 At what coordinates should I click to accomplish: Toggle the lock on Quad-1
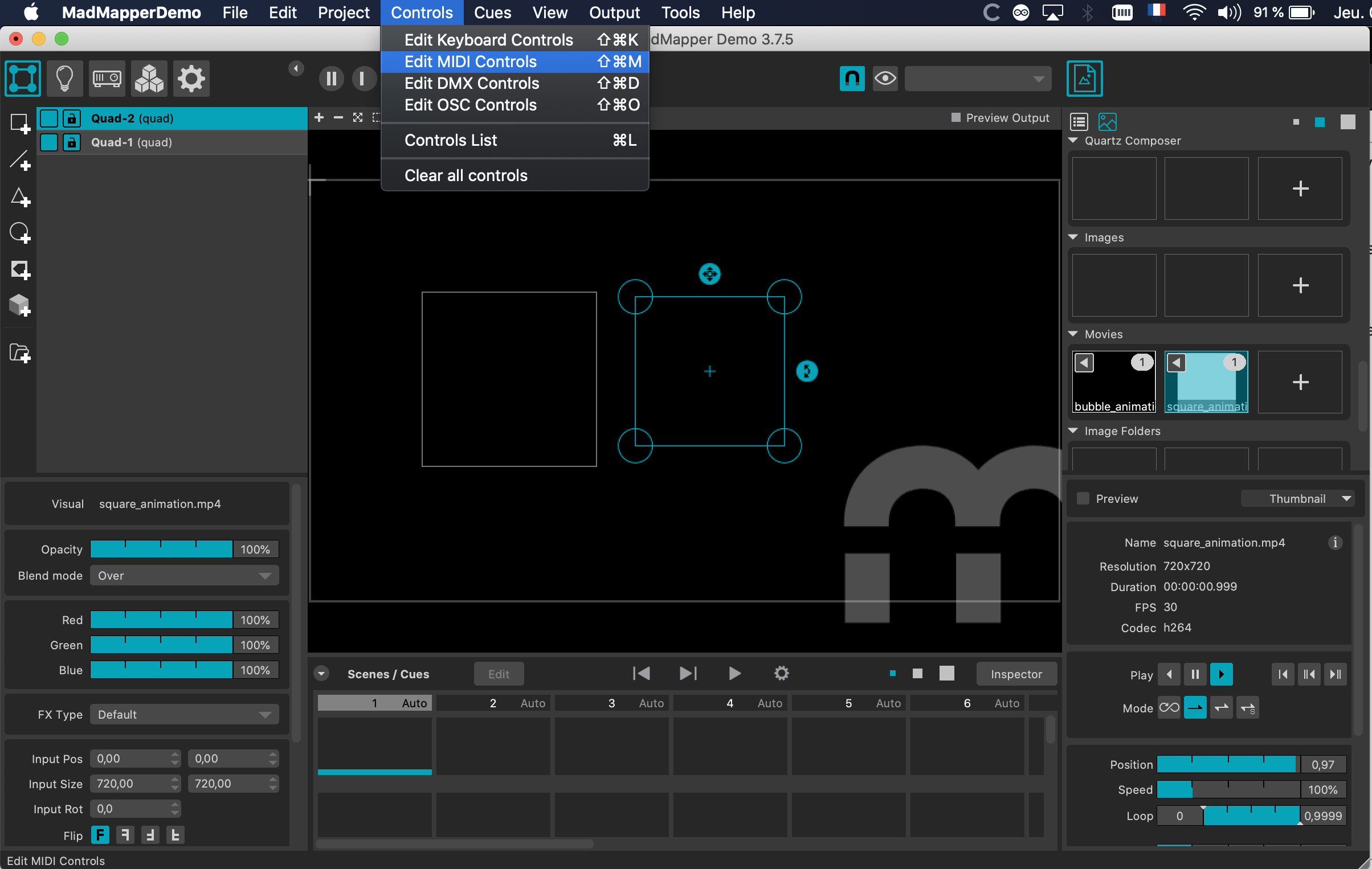(71, 142)
